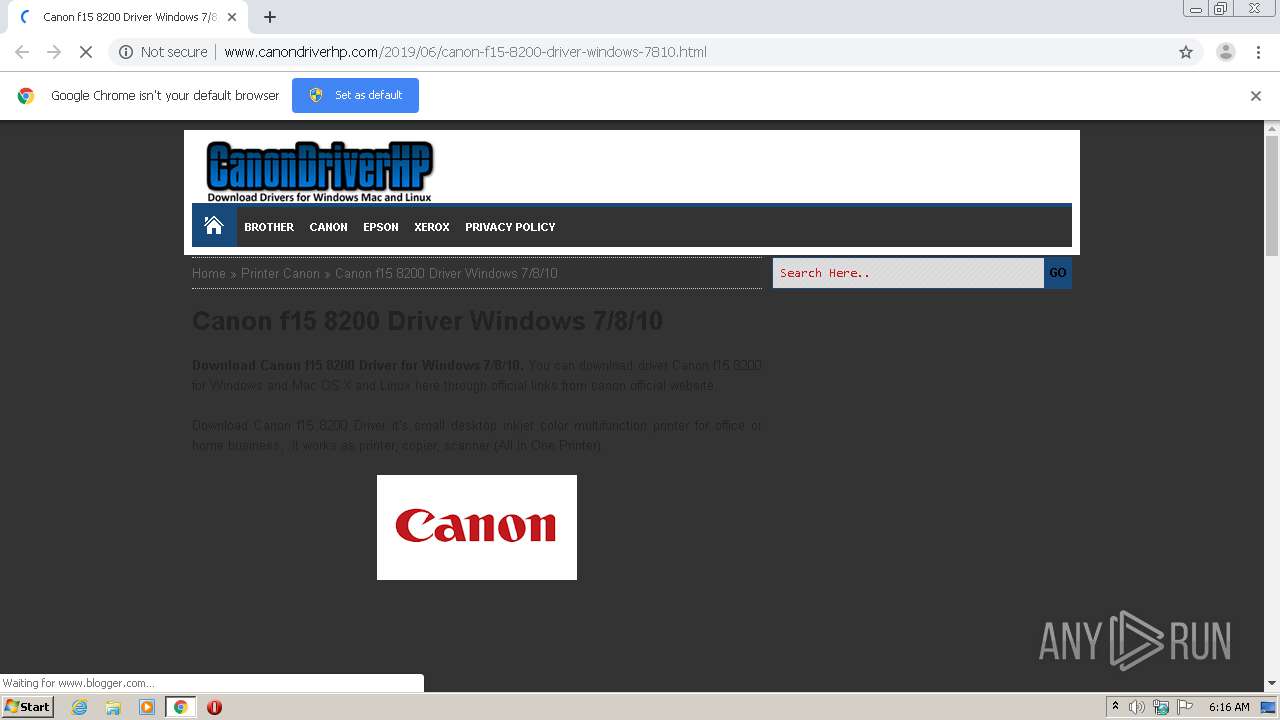Open the BROTHER menu item
Screen dimensions: 1280x720
[x=269, y=227]
